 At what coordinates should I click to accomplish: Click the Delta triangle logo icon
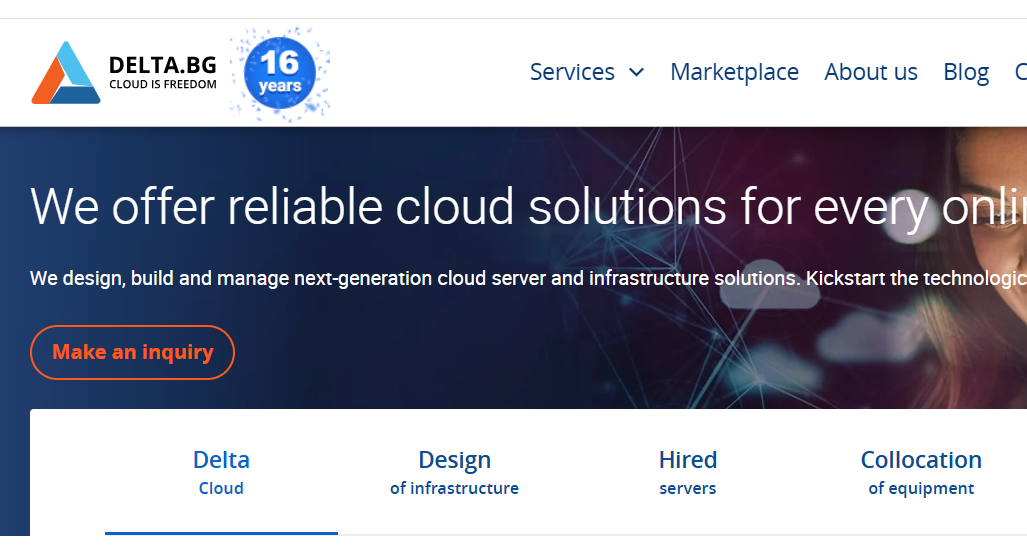pos(66,73)
